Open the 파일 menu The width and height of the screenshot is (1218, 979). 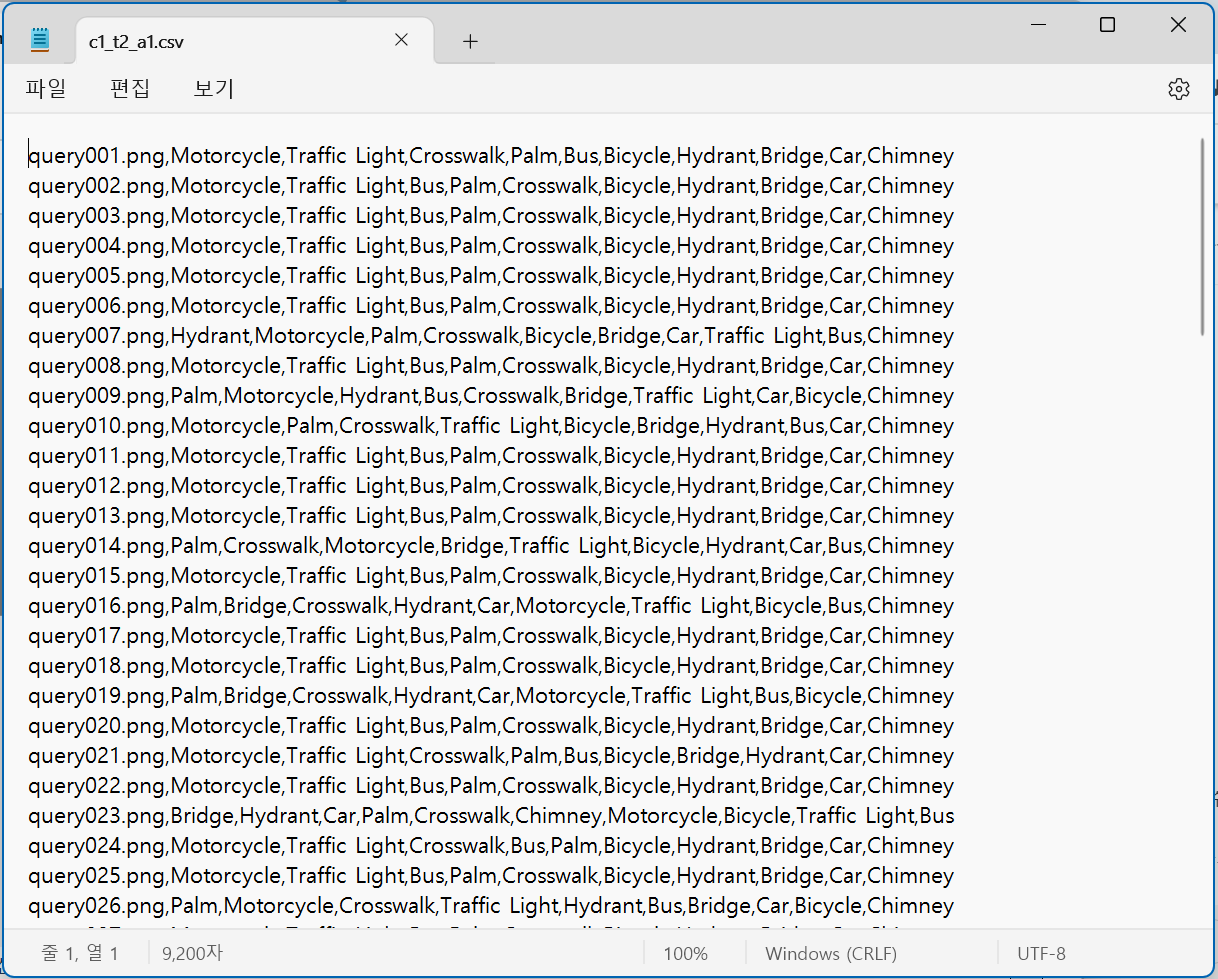pyautogui.click(x=46, y=89)
